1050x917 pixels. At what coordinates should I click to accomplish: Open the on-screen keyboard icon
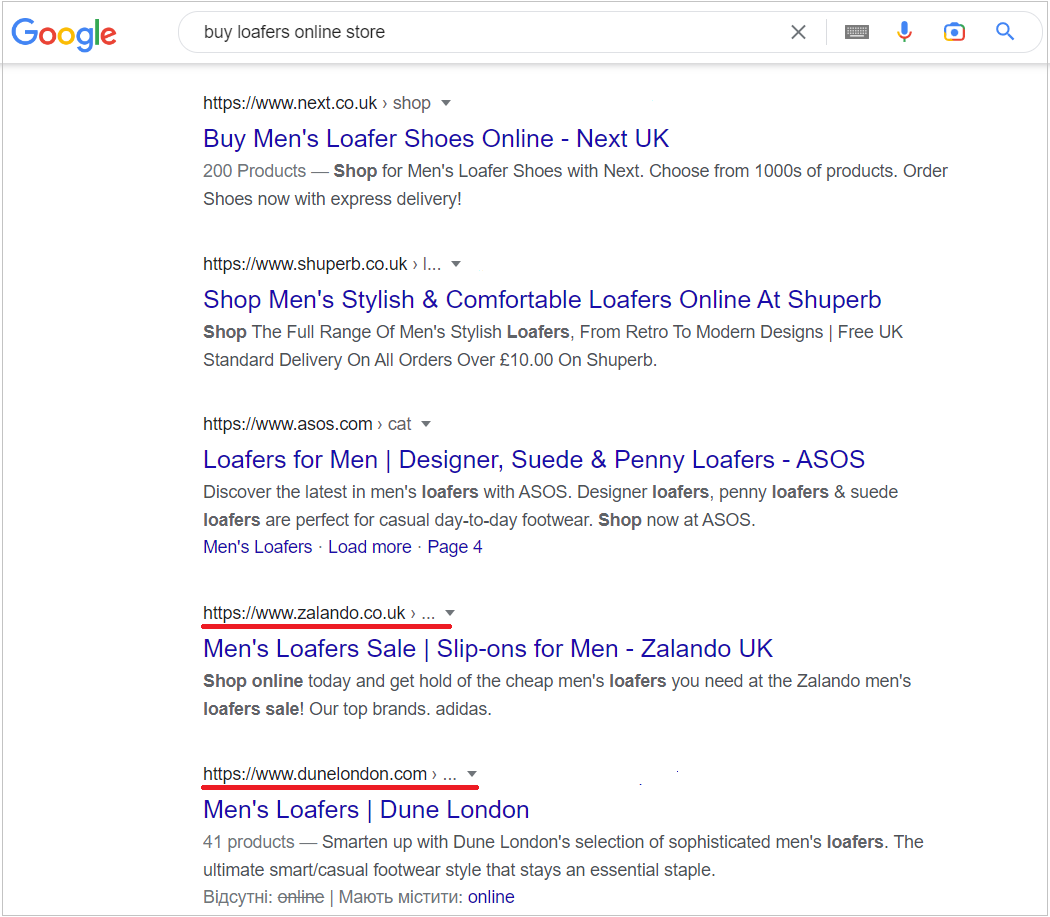pos(856,32)
